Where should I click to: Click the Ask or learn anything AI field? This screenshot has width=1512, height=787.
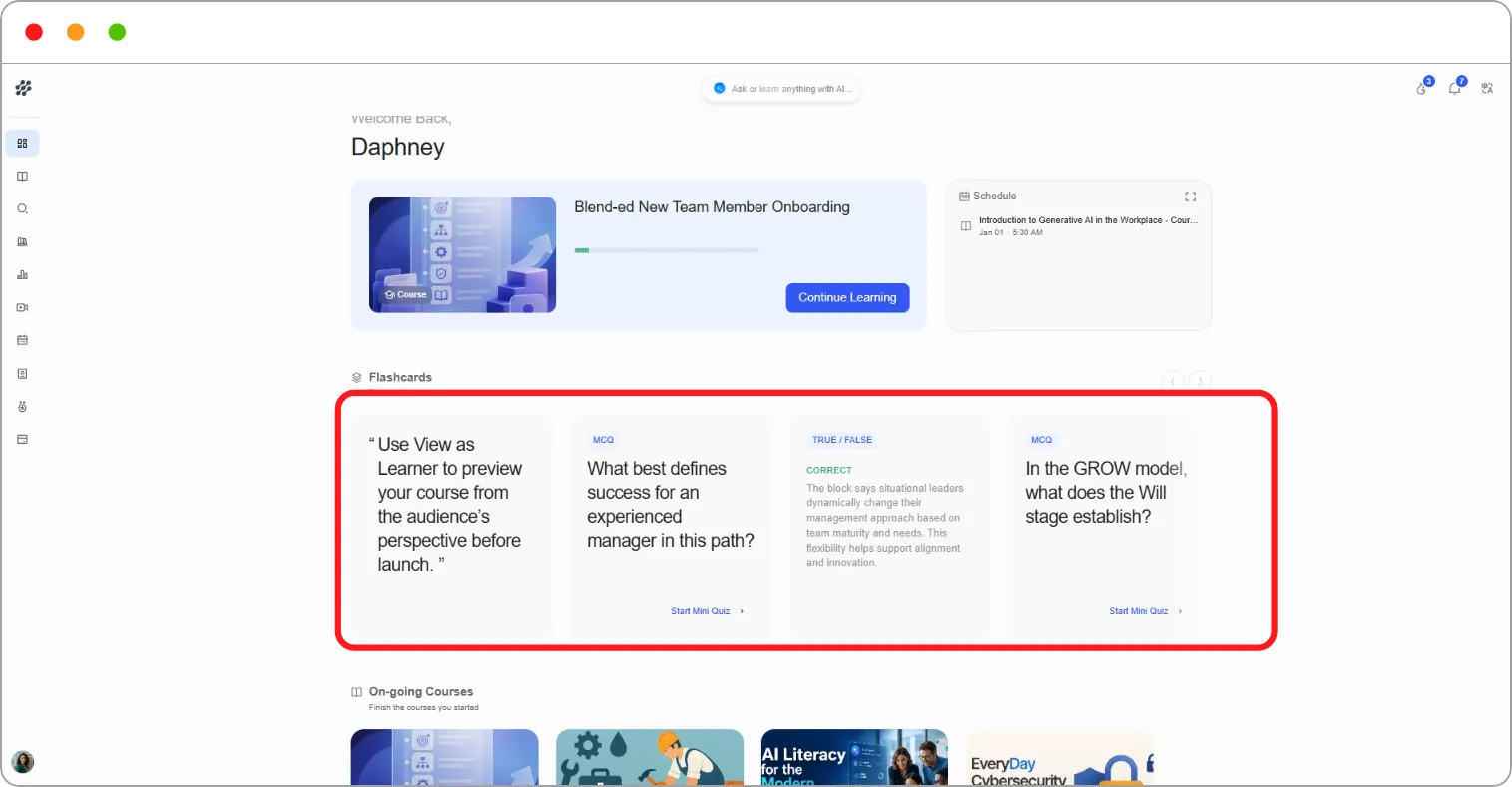click(x=781, y=89)
